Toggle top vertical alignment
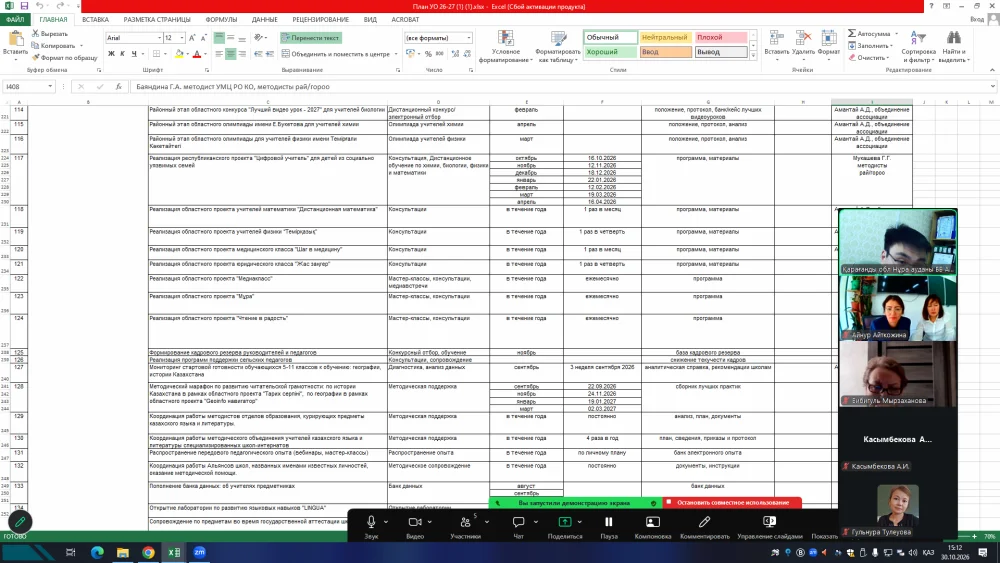 (219, 38)
